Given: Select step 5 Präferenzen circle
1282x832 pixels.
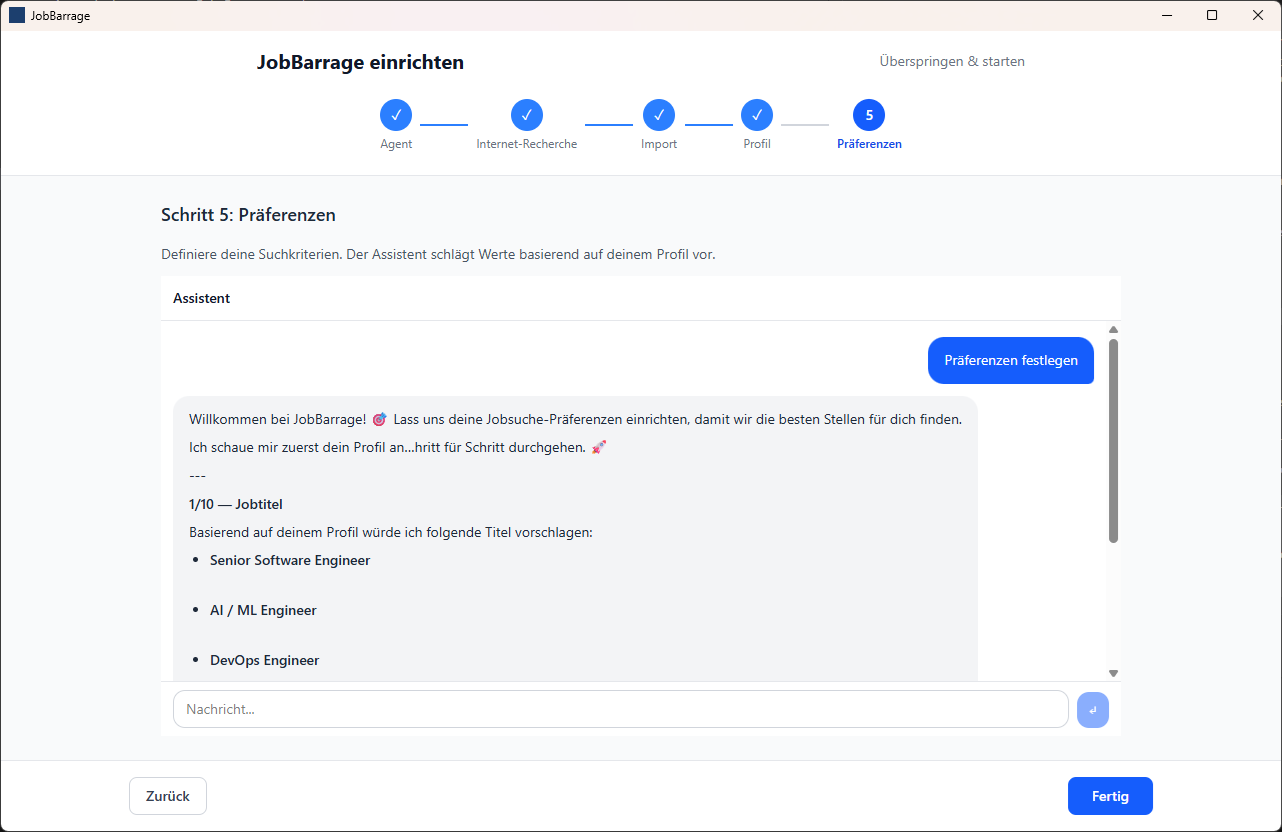Looking at the screenshot, I should [869, 115].
